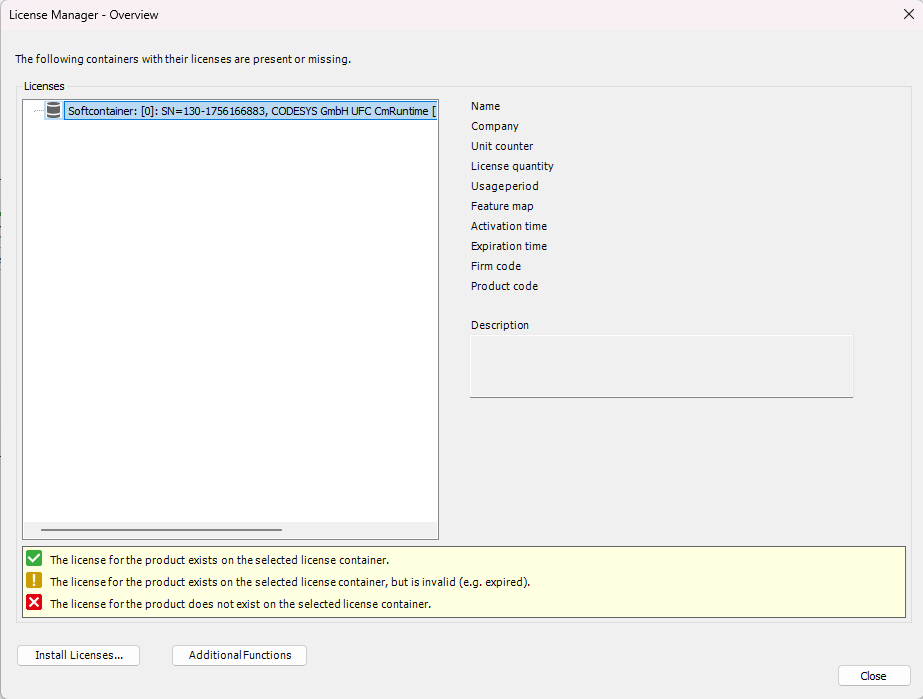This screenshot has width=923, height=699.
Task: Click the Expiration time label
Action: click(x=509, y=246)
